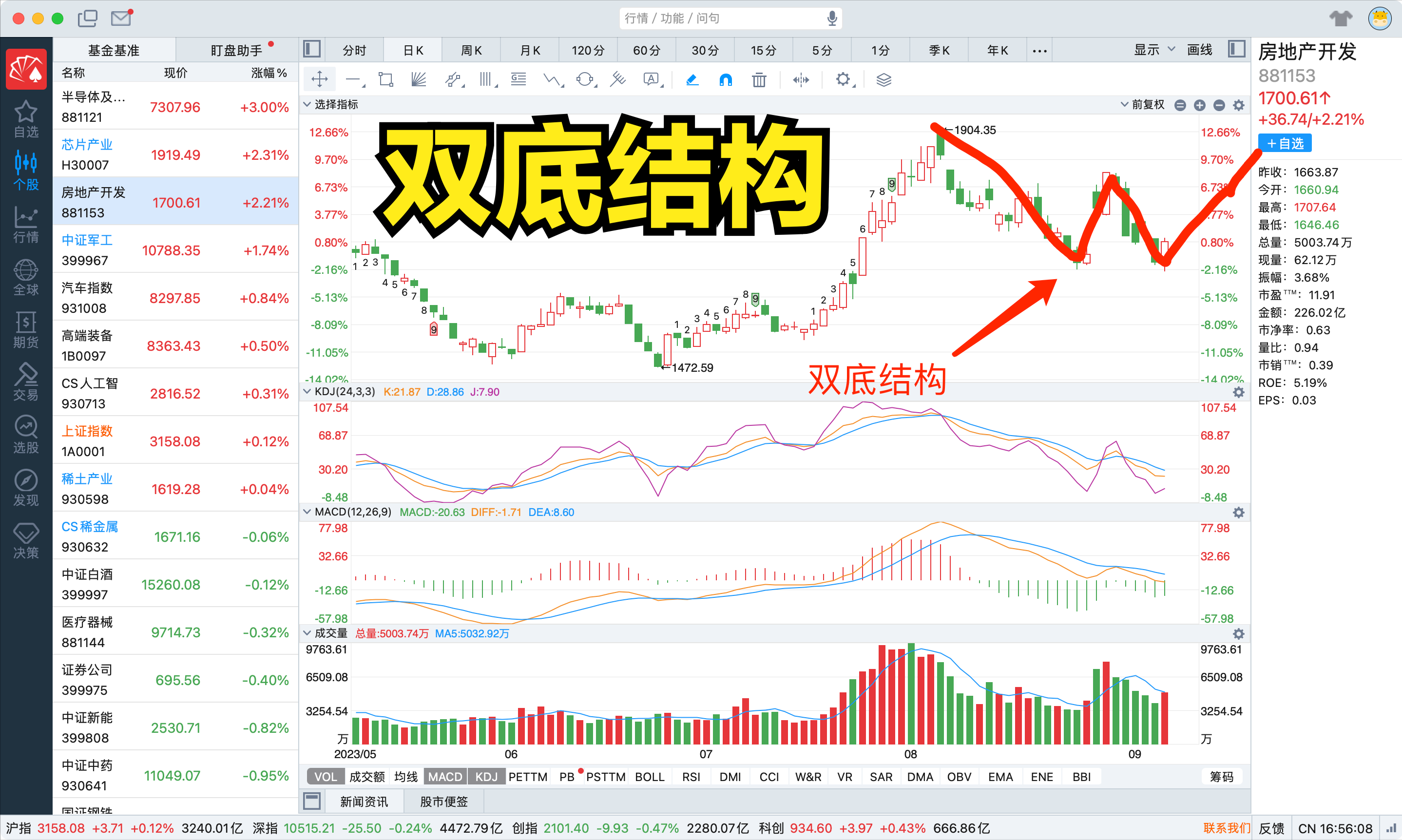Open the drawing layers icon
1402x840 pixels.
coord(883,80)
